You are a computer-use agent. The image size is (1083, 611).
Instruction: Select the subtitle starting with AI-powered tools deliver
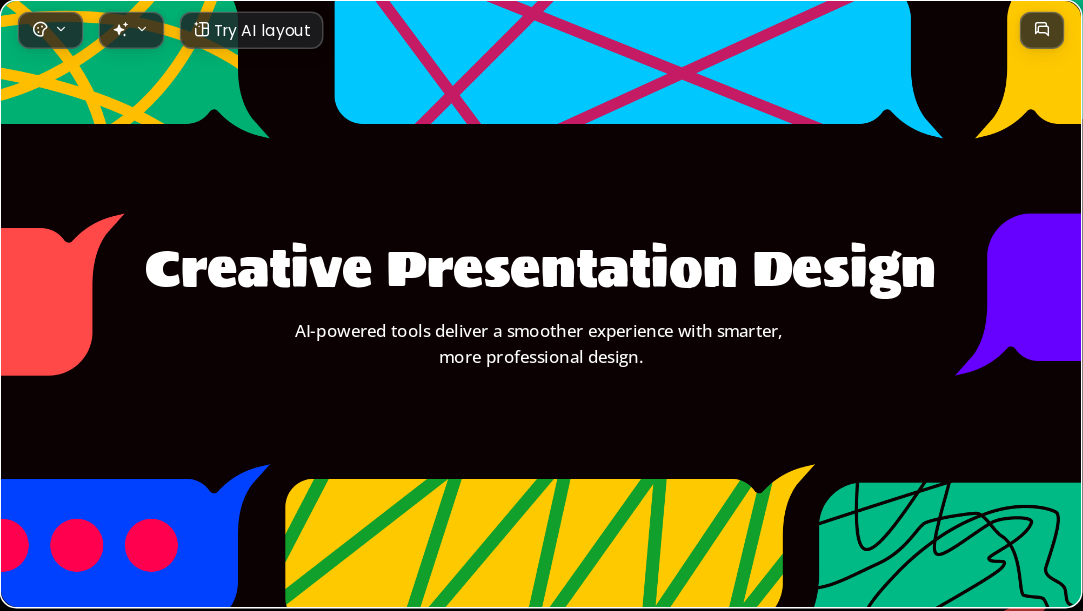[x=539, y=344]
